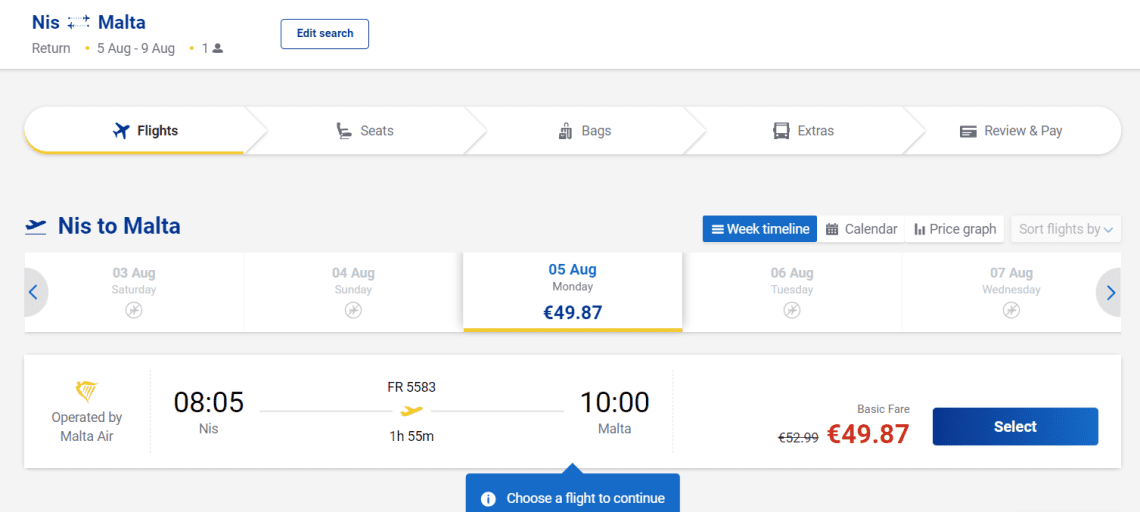Screen dimensions: 1140x512
Task: Click the Ryanair harp logo icon
Action: [x=87, y=392]
